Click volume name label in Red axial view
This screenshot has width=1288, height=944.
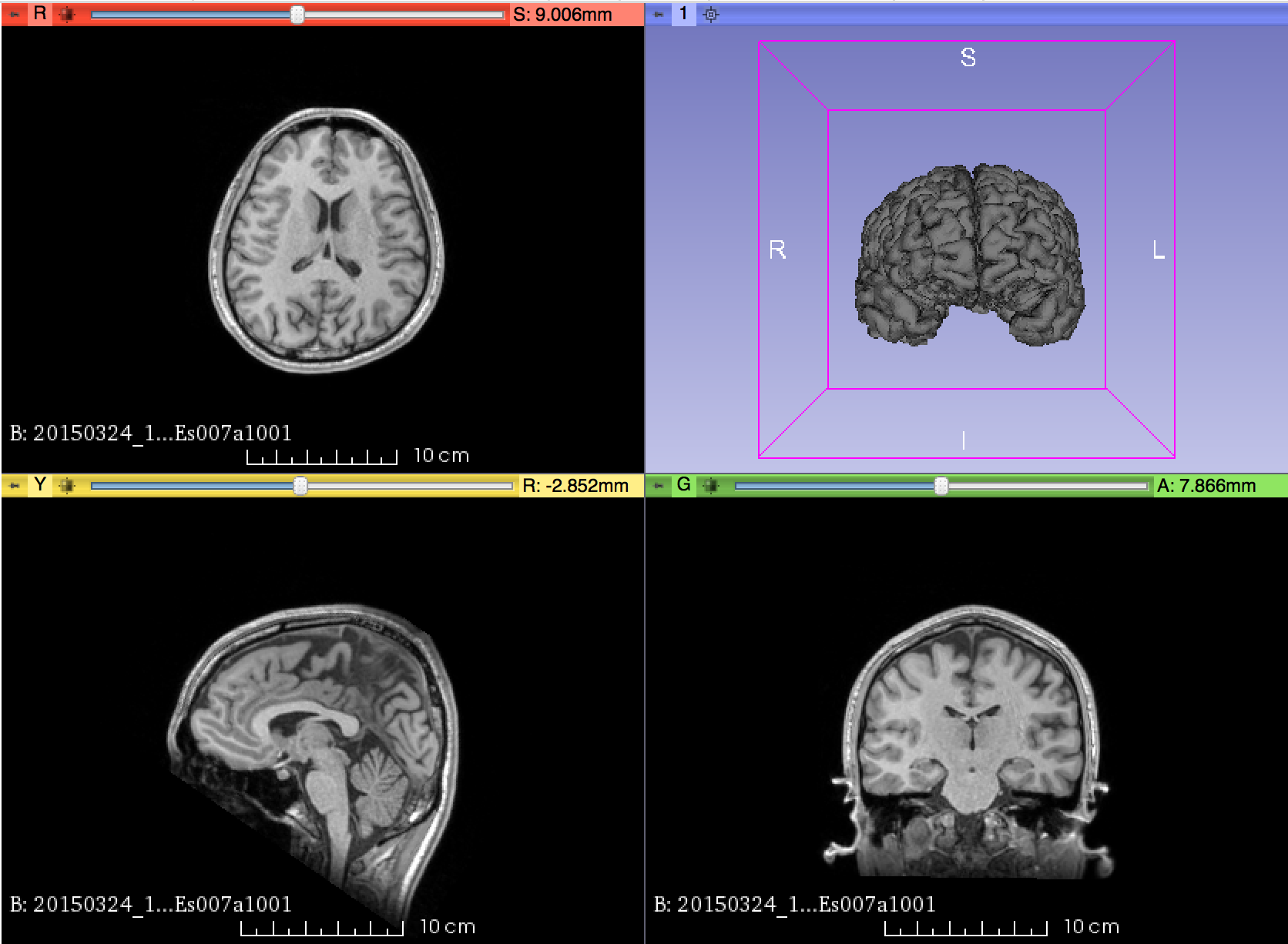151,433
